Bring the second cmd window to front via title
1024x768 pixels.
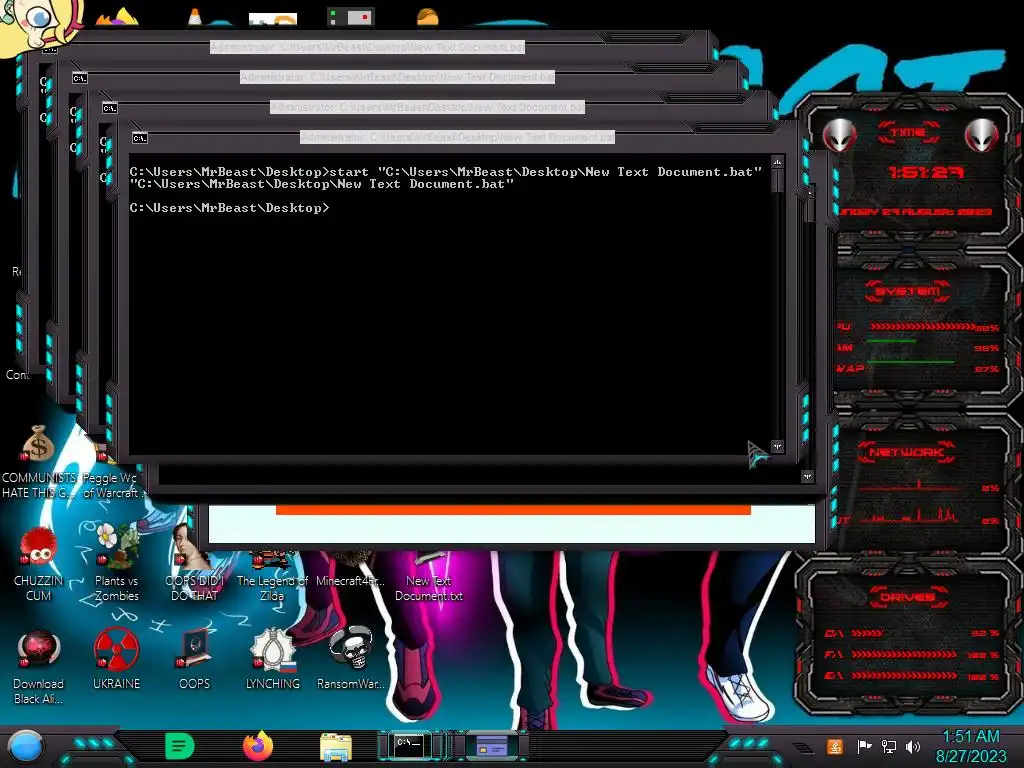pyautogui.click(x=427, y=107)
